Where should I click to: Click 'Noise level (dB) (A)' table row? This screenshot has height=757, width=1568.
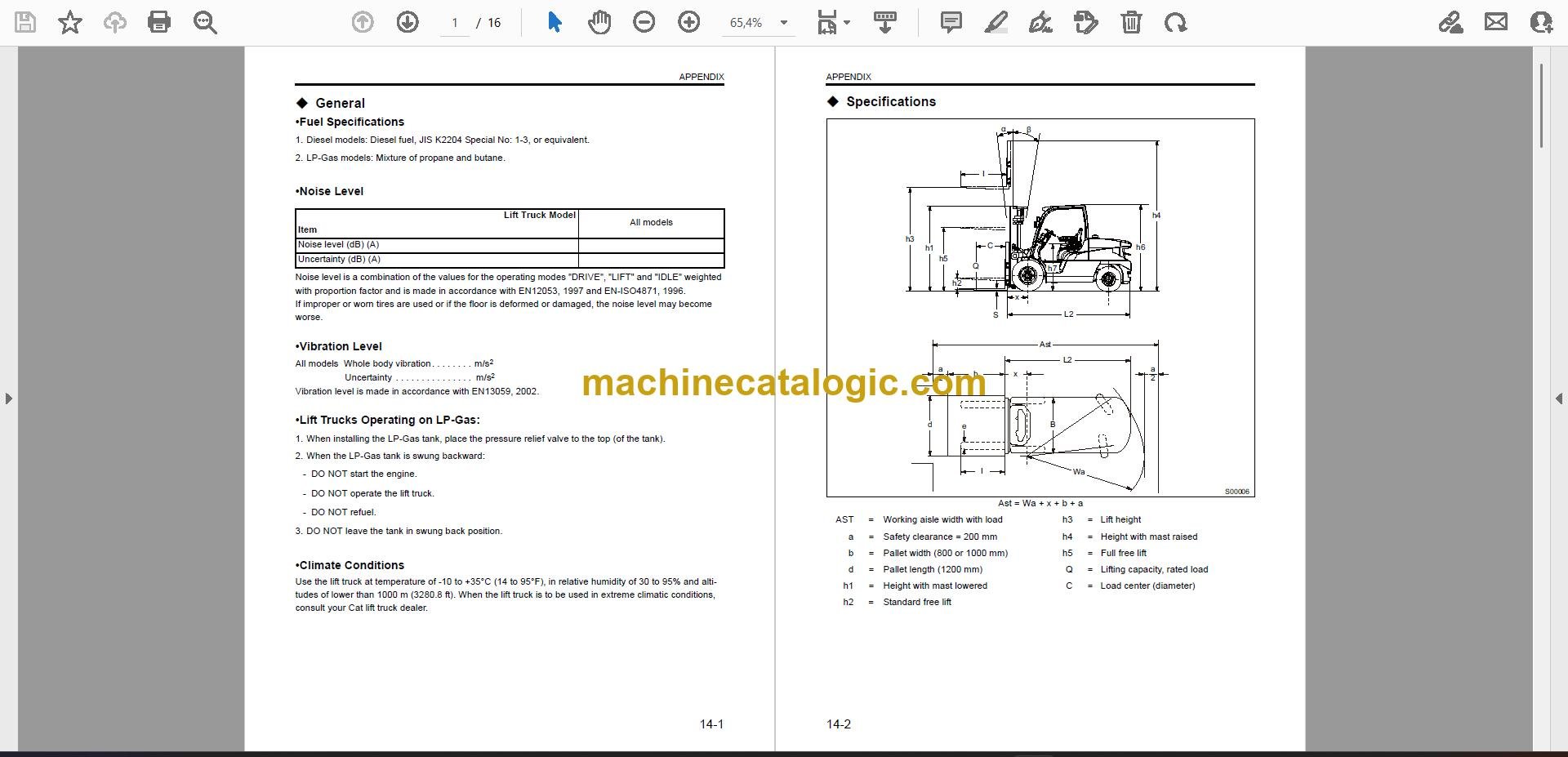pos(510,245)
